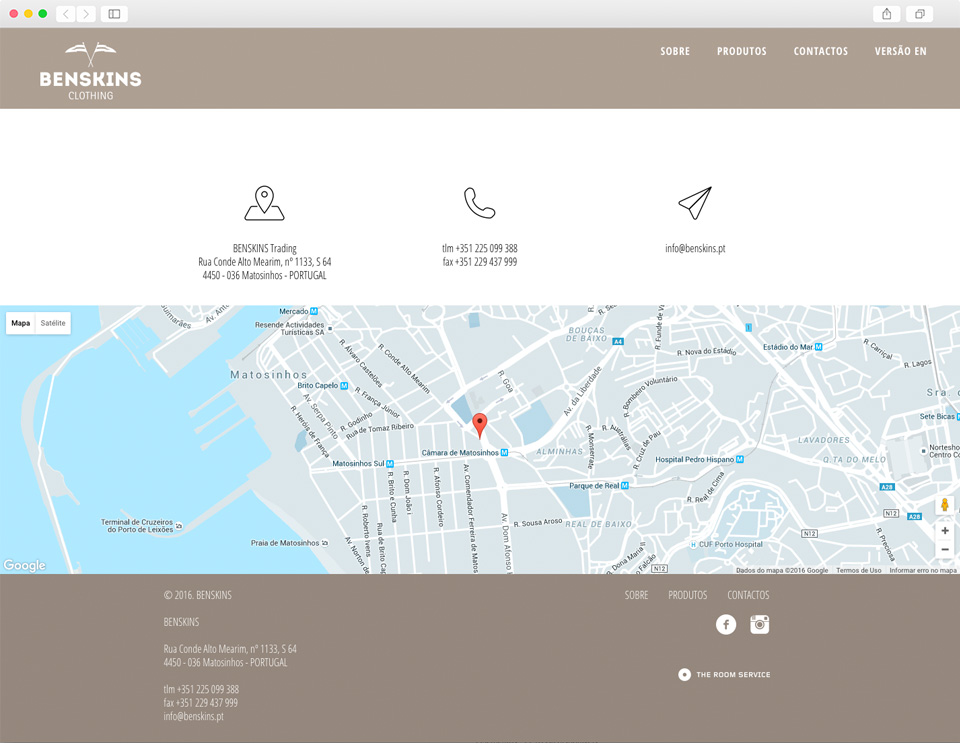Click Terminal de Cruzeiros map label
This screenshot has height=744, width=960.
click(141, 526)
